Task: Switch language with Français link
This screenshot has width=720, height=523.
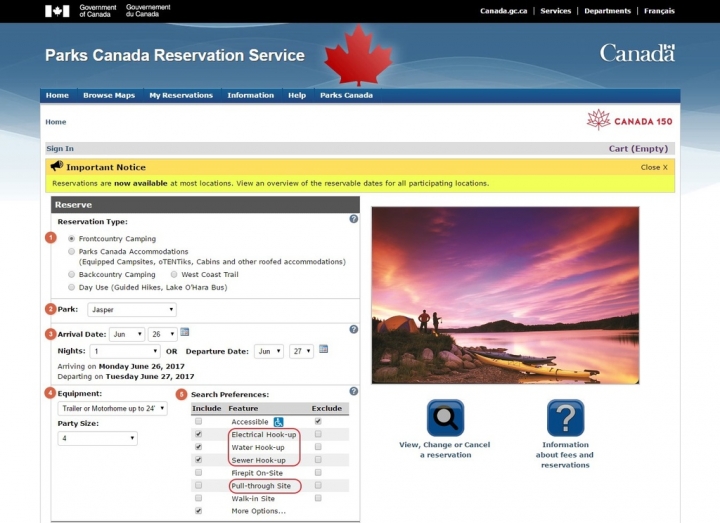Action: pos(659,11)
